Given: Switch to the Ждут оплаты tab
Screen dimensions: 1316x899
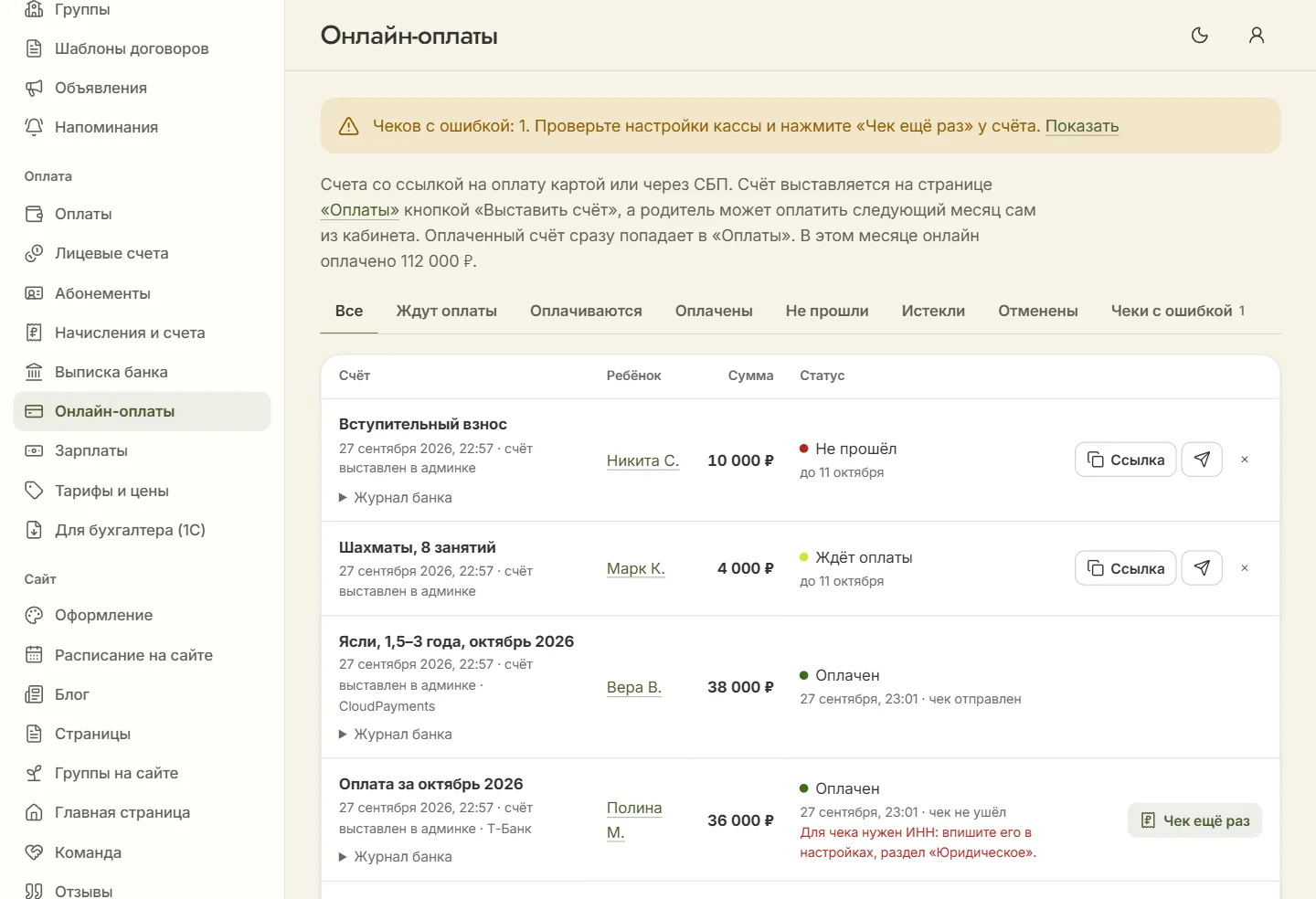Looking at the screenshot, I should point(446,311).
